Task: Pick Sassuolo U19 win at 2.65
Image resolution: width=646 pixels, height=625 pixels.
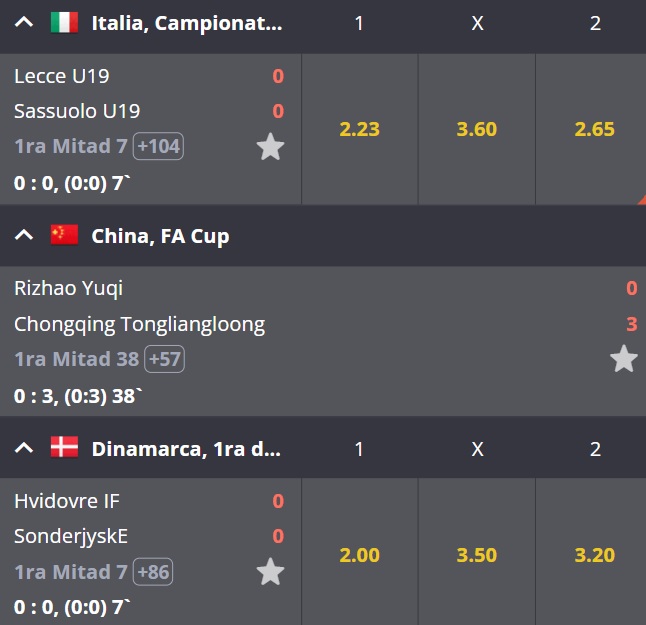Action: point(594,129)
